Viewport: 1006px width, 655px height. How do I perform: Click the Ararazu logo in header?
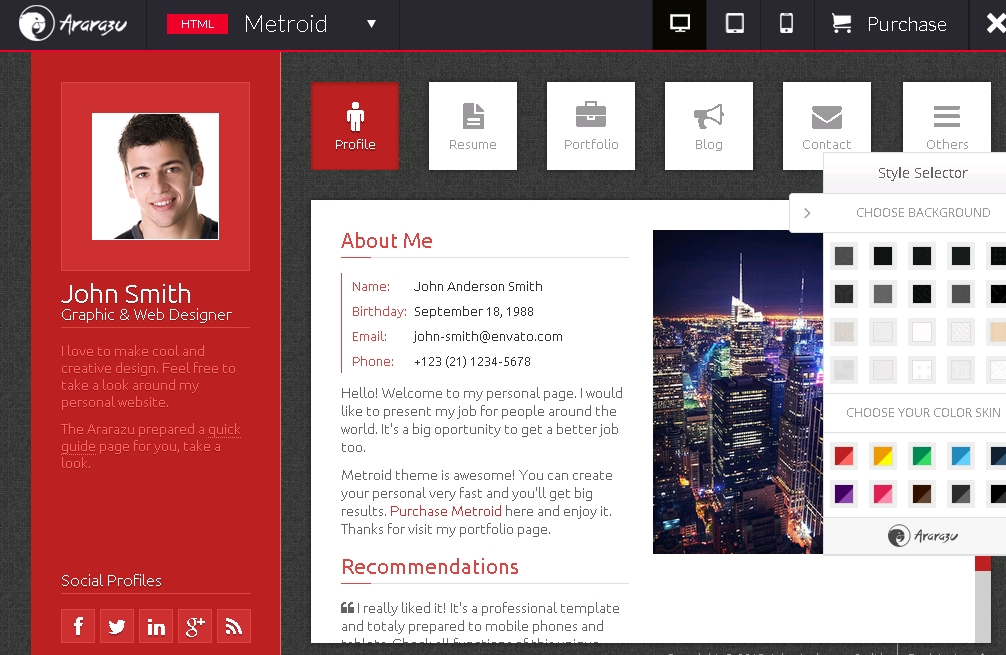coord(73,24)
